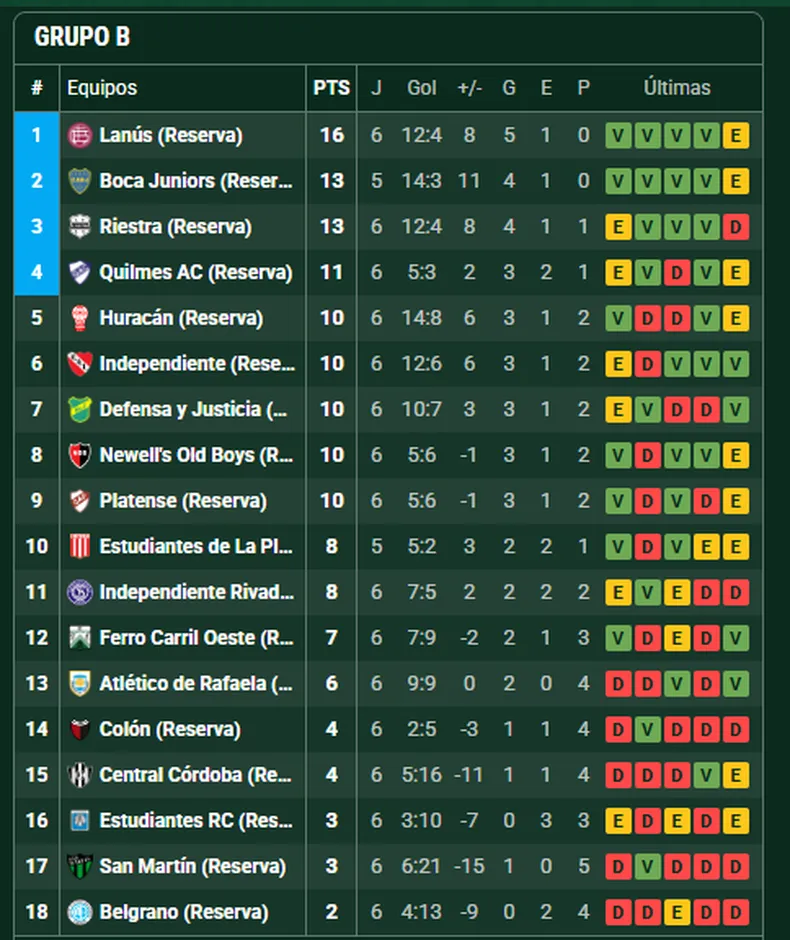790x940 pixels.
Task: Select the Atlético de Rafaela row name
Action: point(196,684)
